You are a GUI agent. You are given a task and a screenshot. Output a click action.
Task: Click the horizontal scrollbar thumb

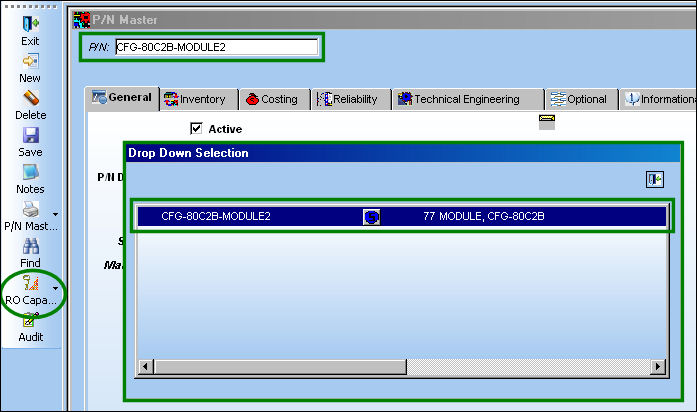[x=280, y=367]
